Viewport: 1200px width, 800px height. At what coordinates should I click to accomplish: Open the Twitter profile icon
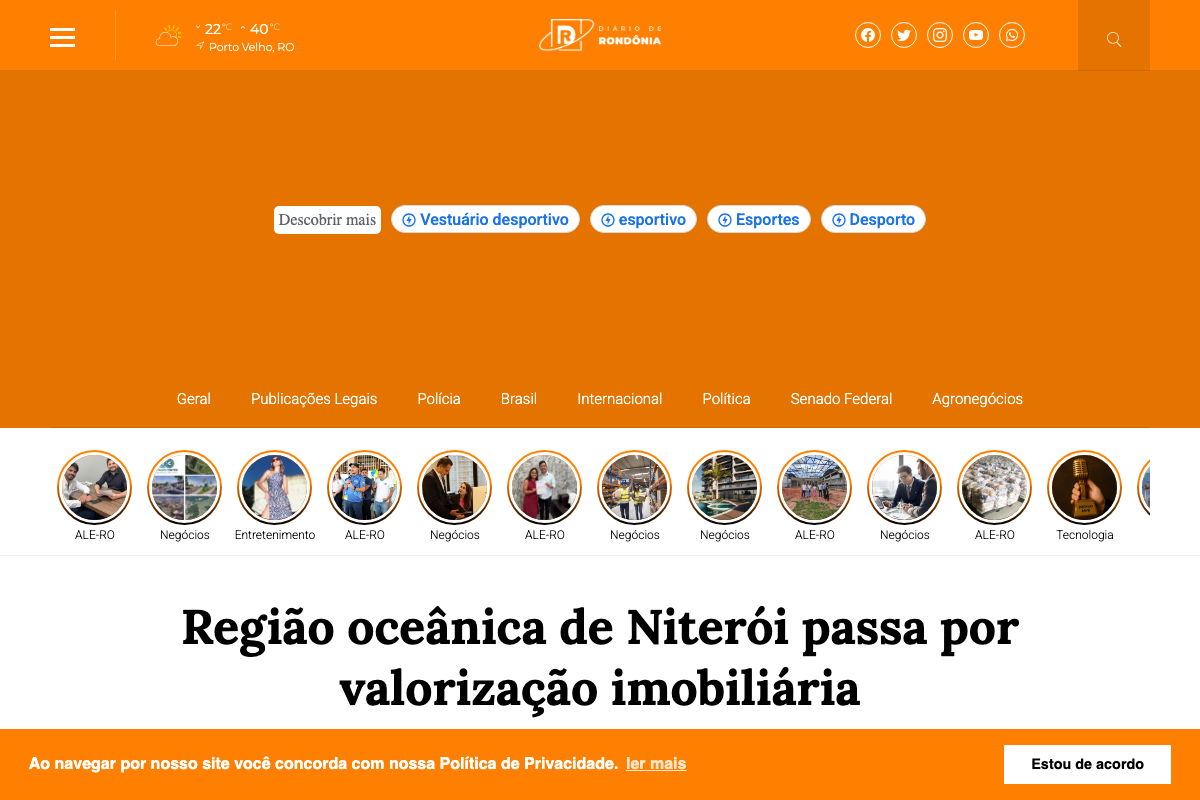coord(903,34)
